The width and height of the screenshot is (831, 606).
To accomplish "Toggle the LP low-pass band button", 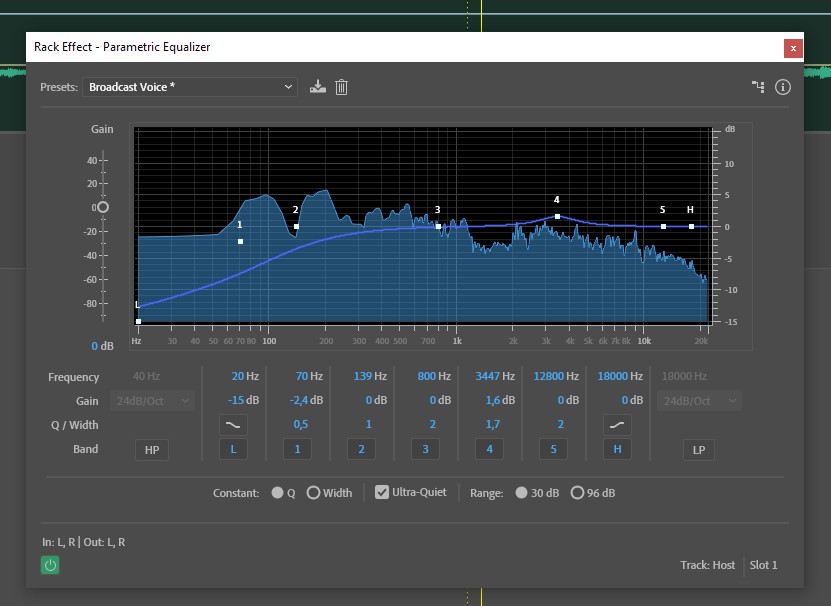I will [699, 450].
